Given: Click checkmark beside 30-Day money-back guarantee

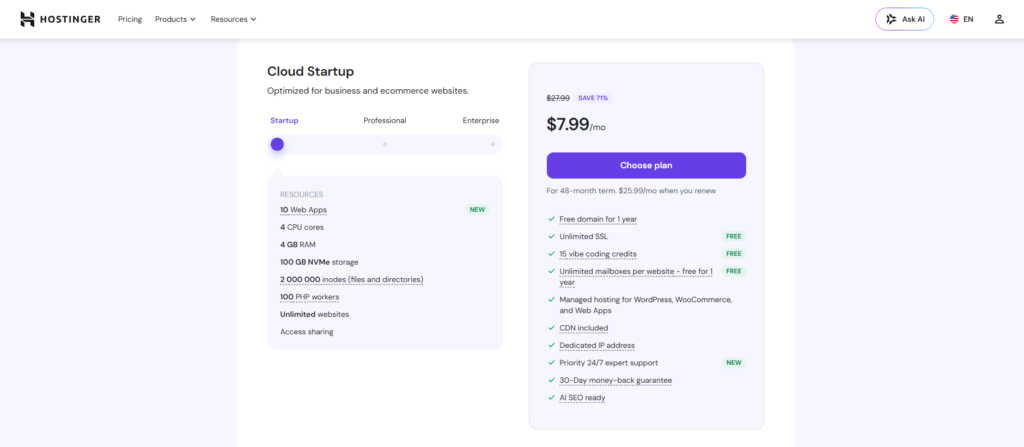Looking at the screenshot, I should coord(552,380).
